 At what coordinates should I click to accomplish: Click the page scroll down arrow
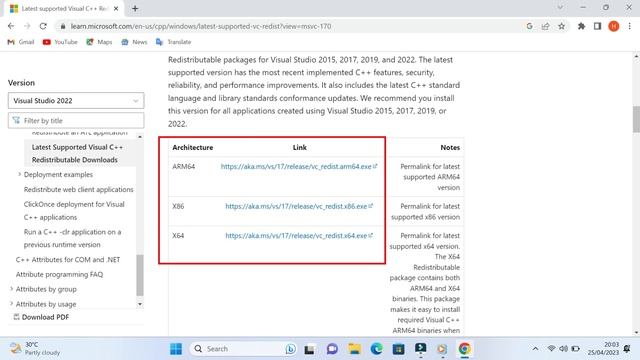pos(636,333)
